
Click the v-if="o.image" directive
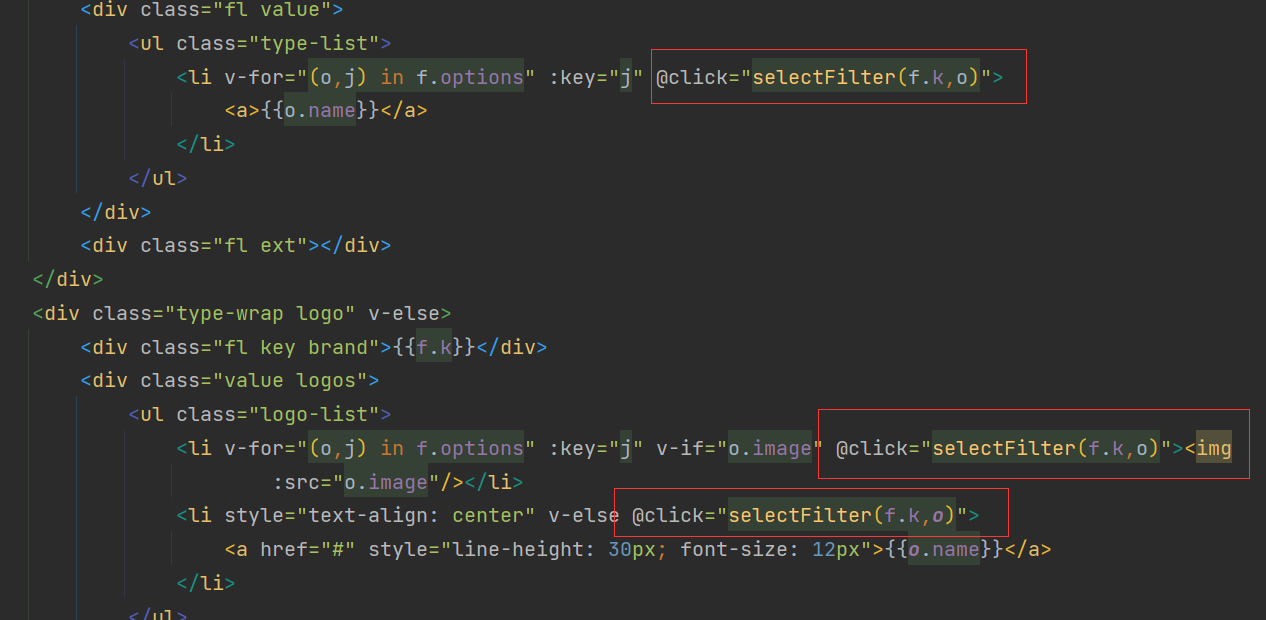740,448
